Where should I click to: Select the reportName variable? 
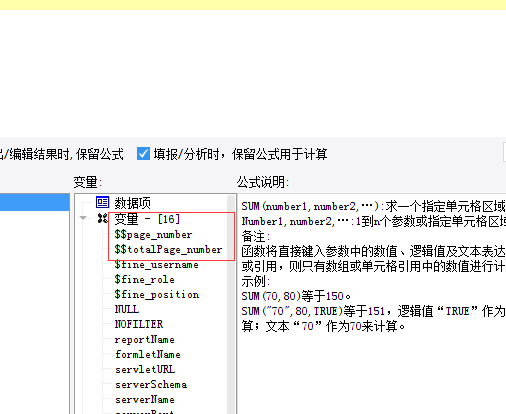click(x=145, y=339)
